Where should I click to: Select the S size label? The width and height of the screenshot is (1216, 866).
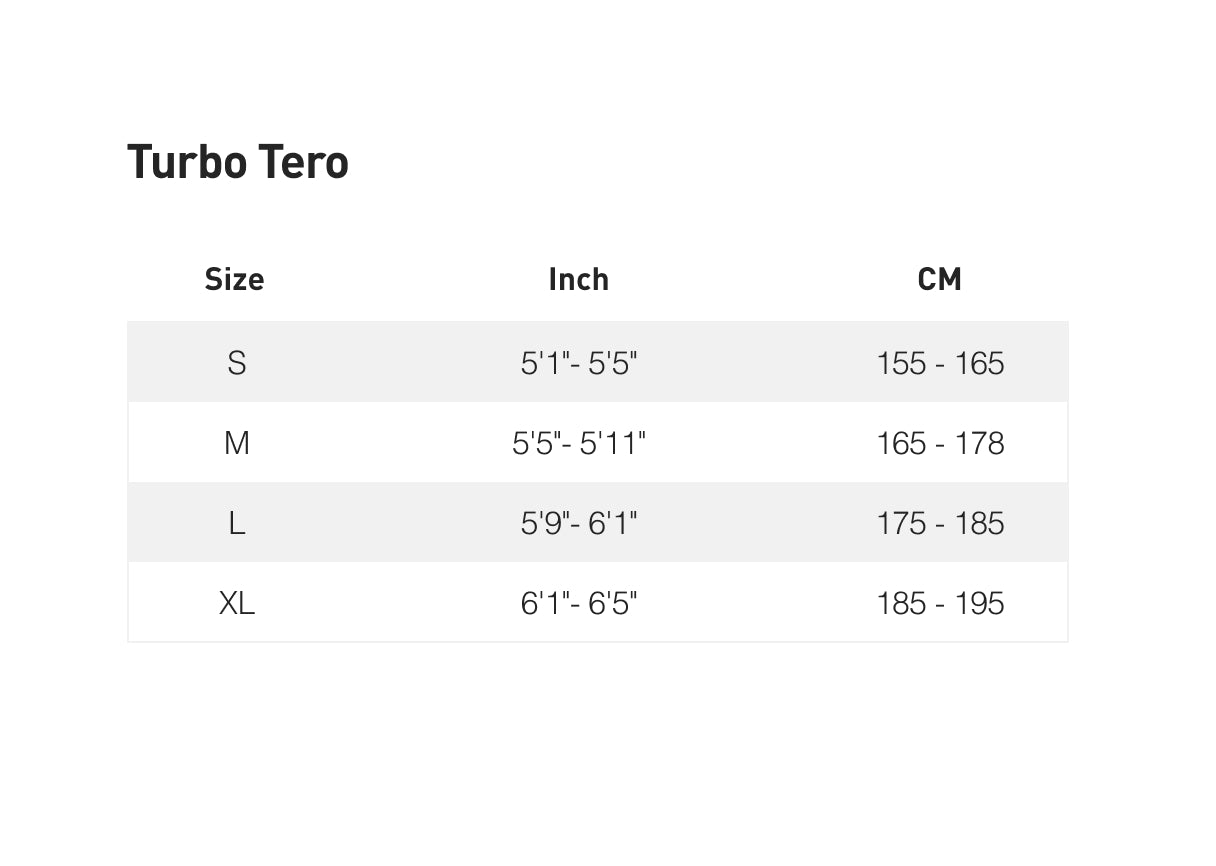pyautogui.click(x=236, y=363)
